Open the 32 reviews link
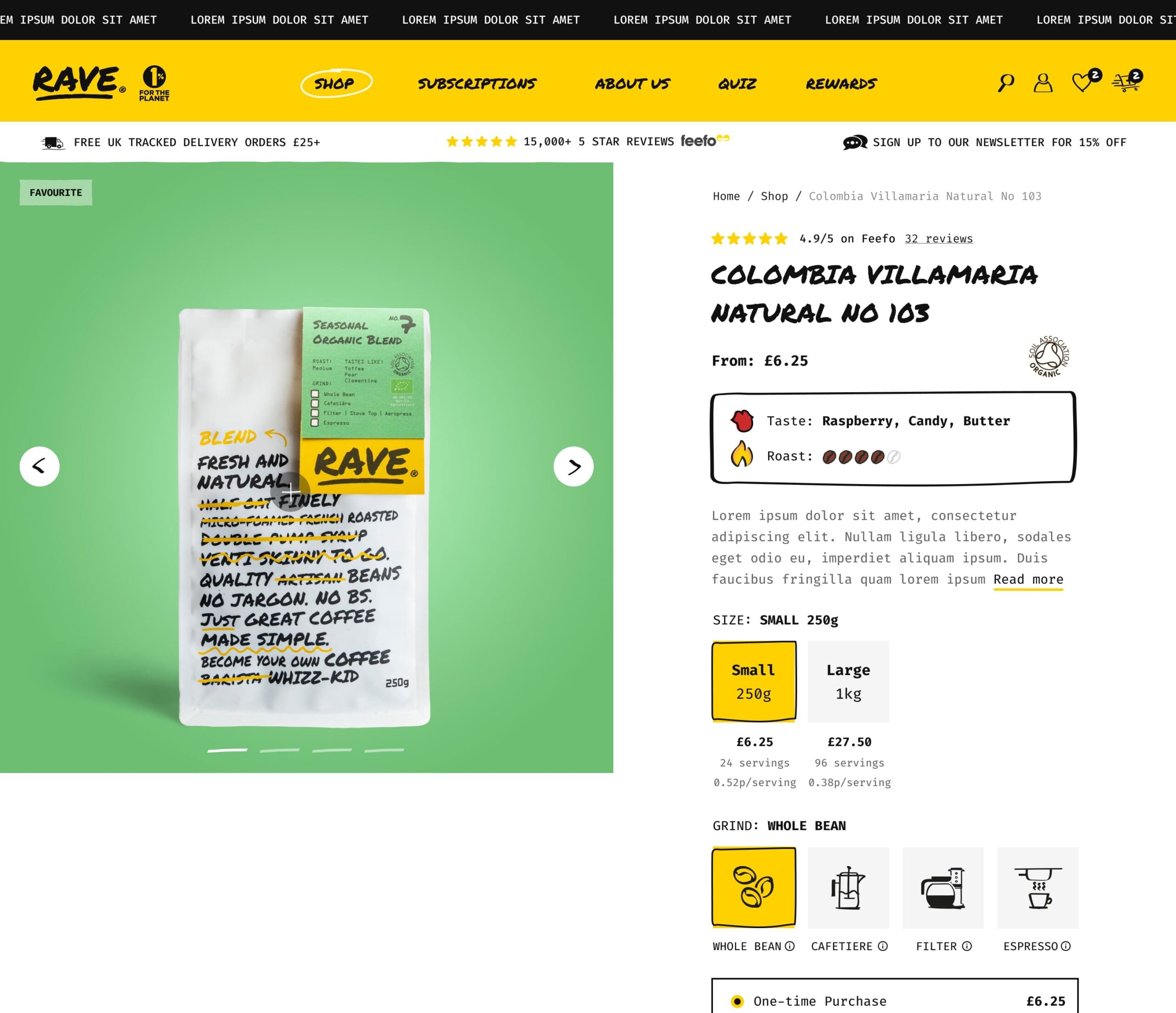The height and width of the screenshot is (1013, 1176). coord(939,239)
